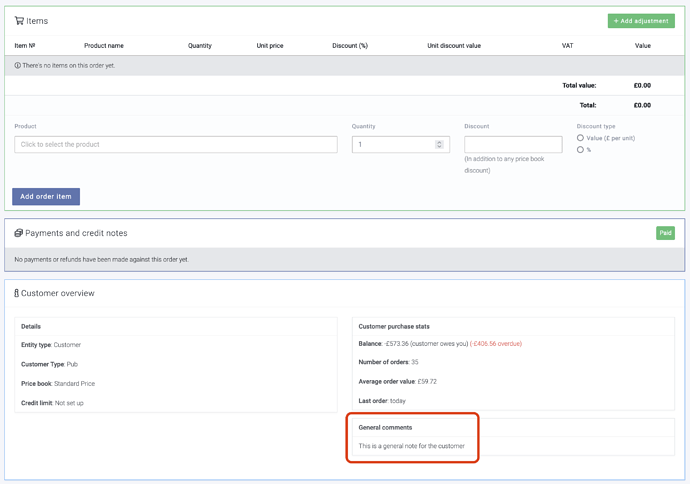Click the Quantity column header

pos(200,45)
